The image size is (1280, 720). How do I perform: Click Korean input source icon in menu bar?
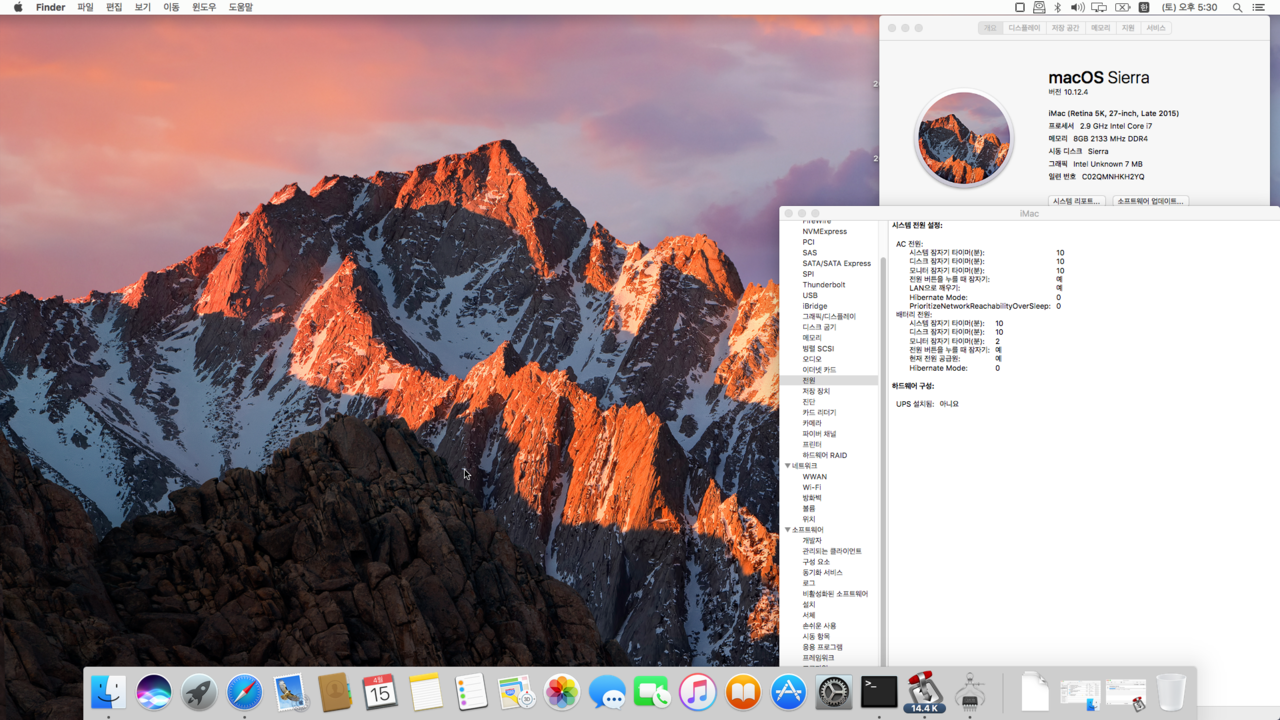(x=1144, y=7)
